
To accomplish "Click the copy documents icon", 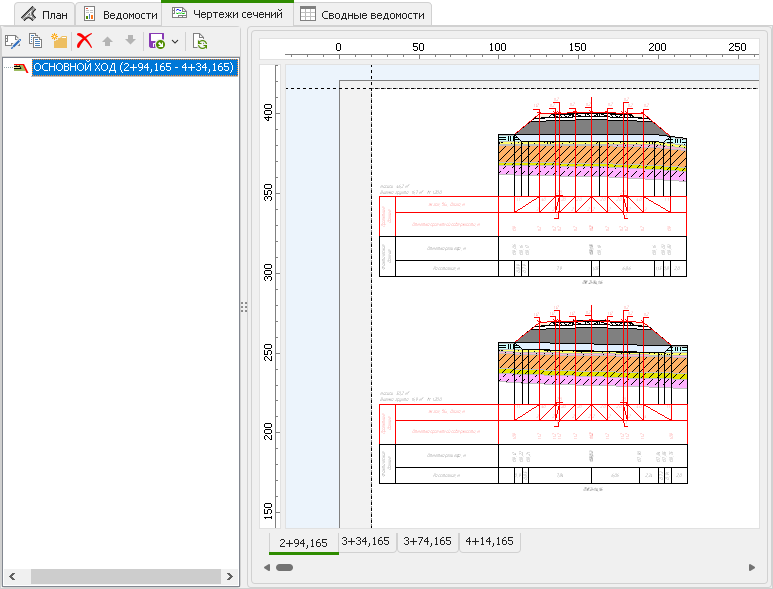I will click(36, 41).
